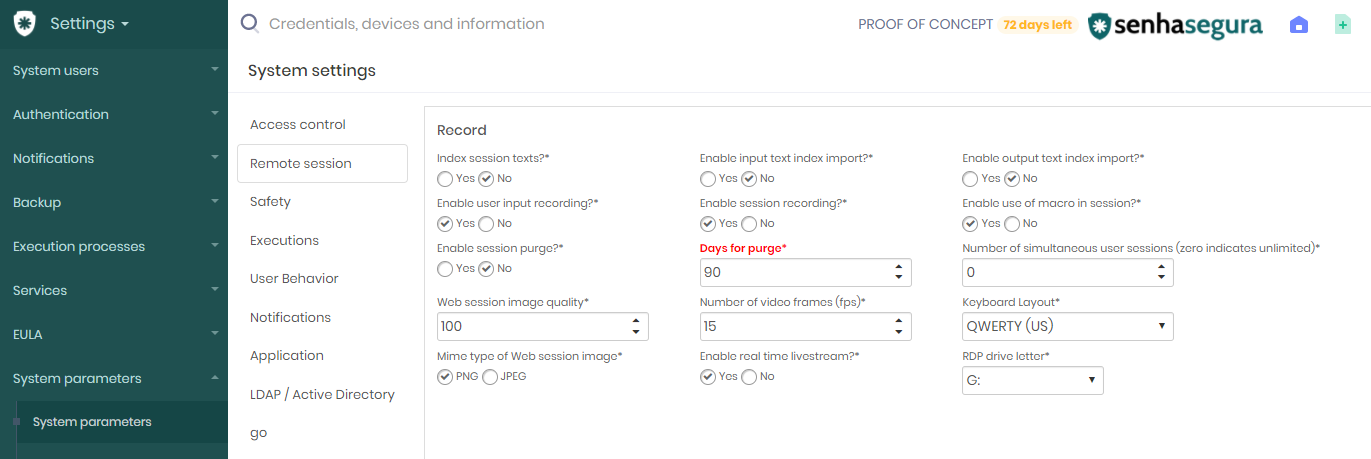Expand the Authentication sidebar section

114,114
